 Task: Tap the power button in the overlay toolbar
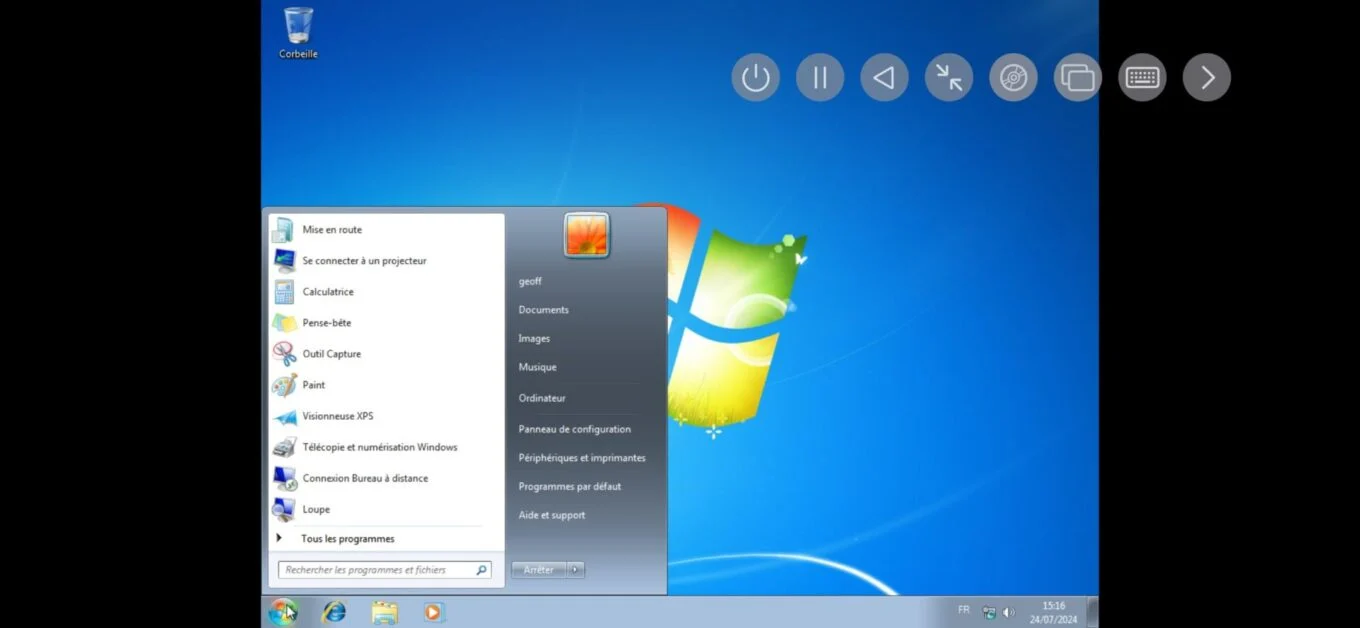[755, 77]
